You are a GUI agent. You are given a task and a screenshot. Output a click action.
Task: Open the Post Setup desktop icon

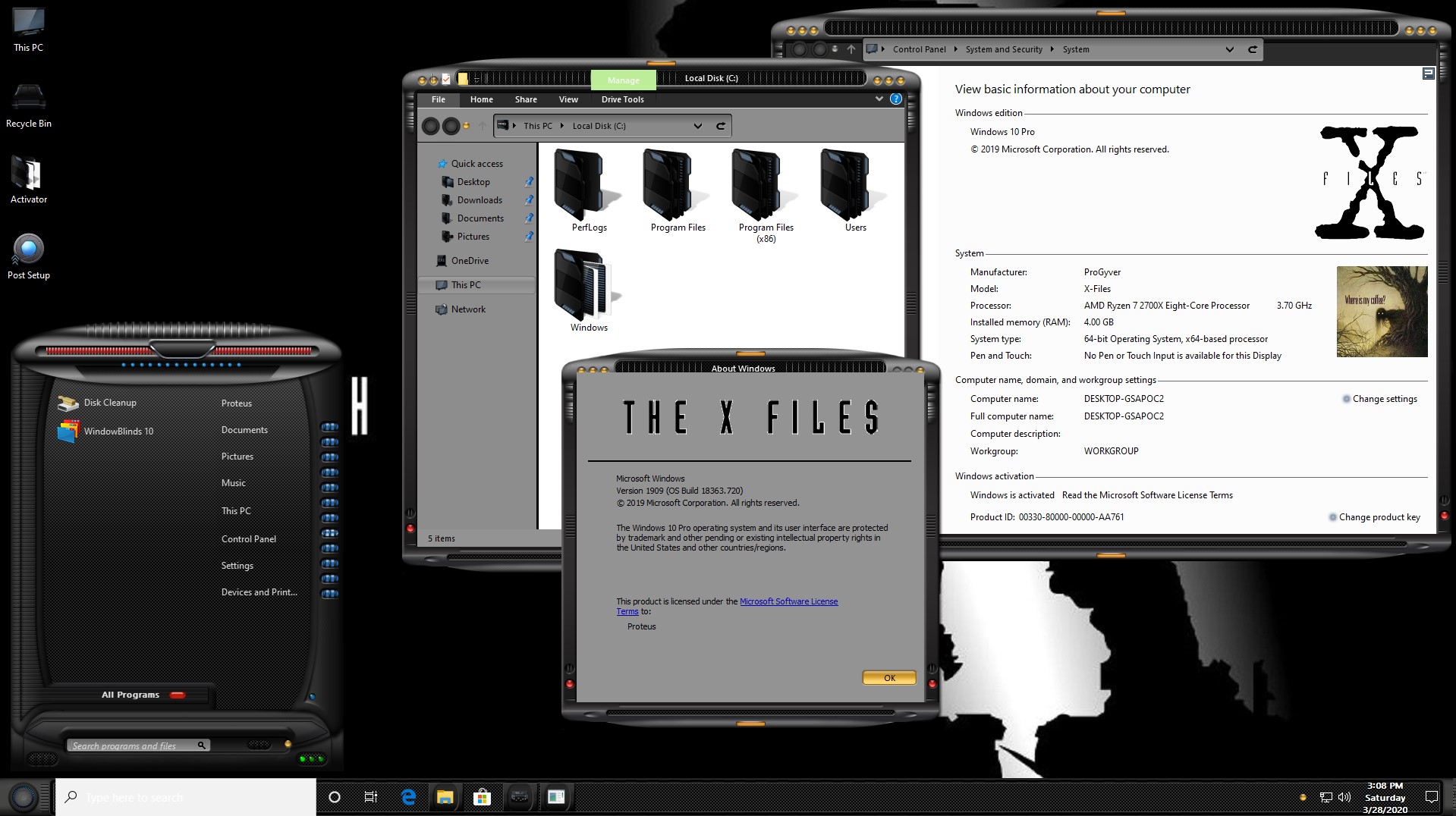click(x=29, y=257)
